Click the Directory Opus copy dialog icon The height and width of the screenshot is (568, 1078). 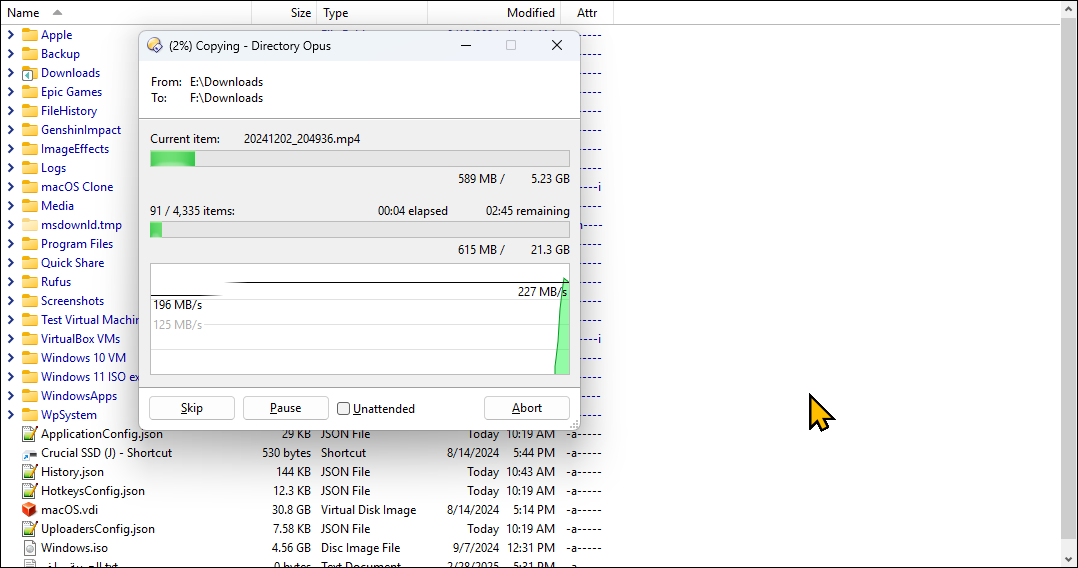point(154,45)
